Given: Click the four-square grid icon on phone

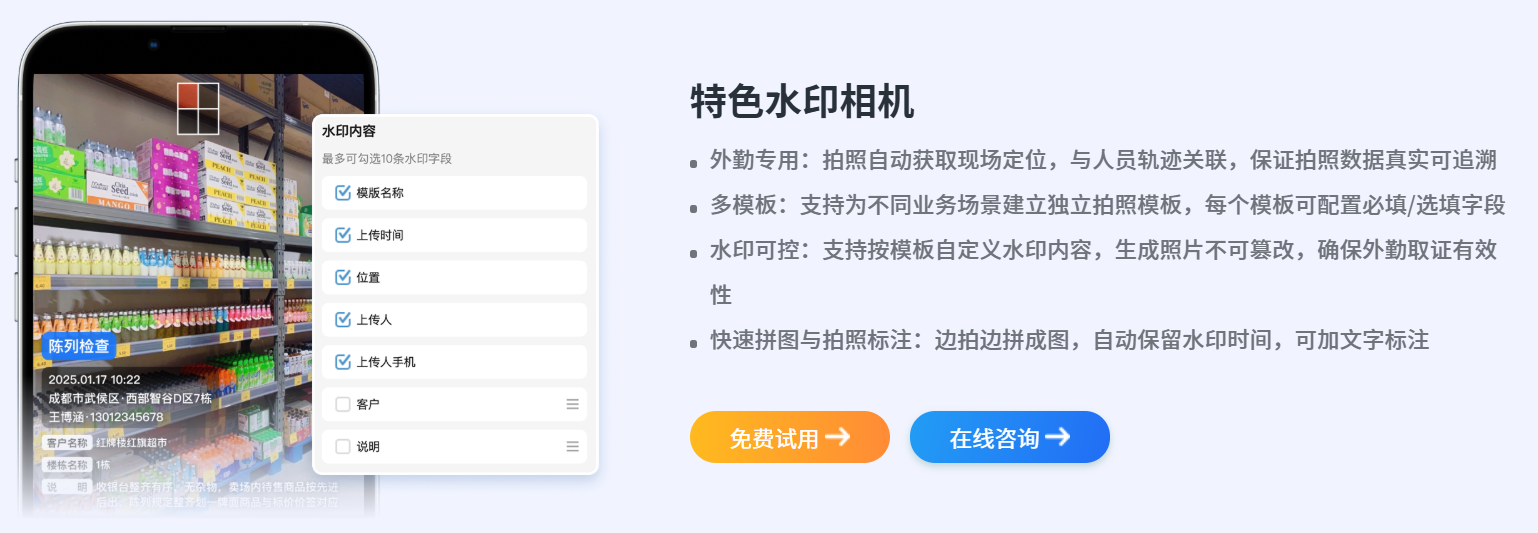Looking at the screenshot, I should pyautogui.click(x=198, y=108).
